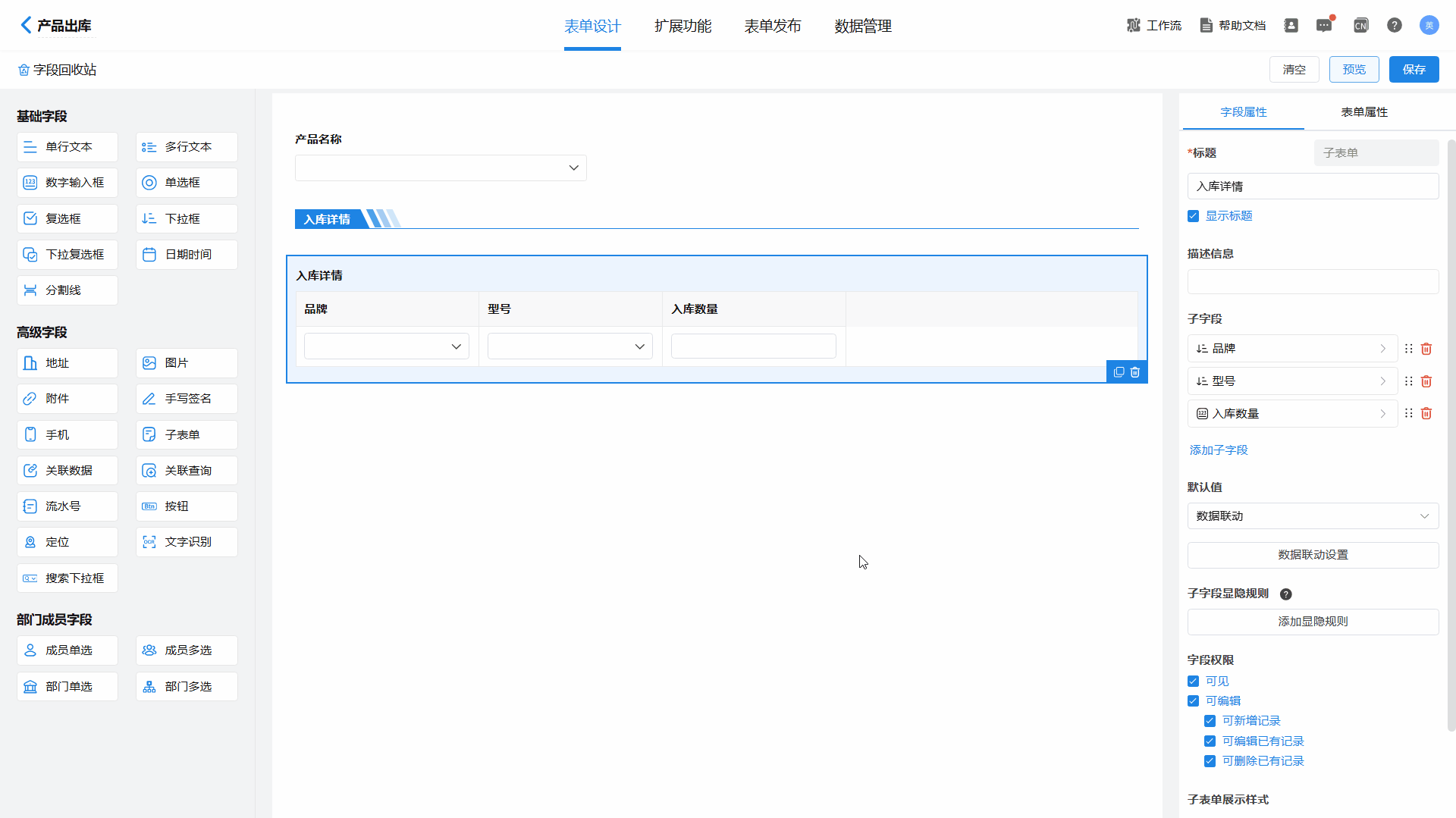Viewport: 1456px width, 818px height.
Task: Click the 描述信息 input field
Action: (1312, 282)
